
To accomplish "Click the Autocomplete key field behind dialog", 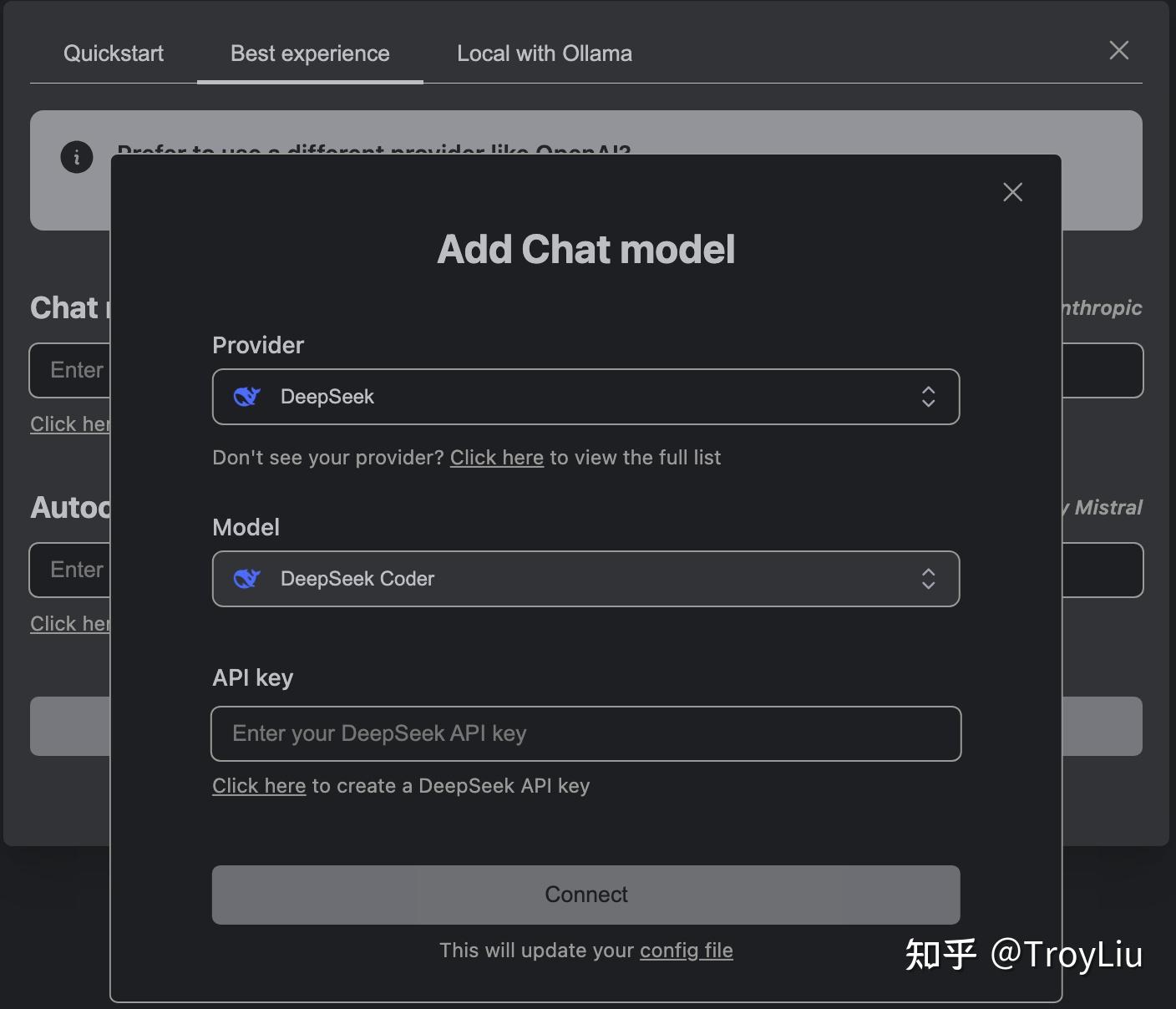I will tap(70, 570).
